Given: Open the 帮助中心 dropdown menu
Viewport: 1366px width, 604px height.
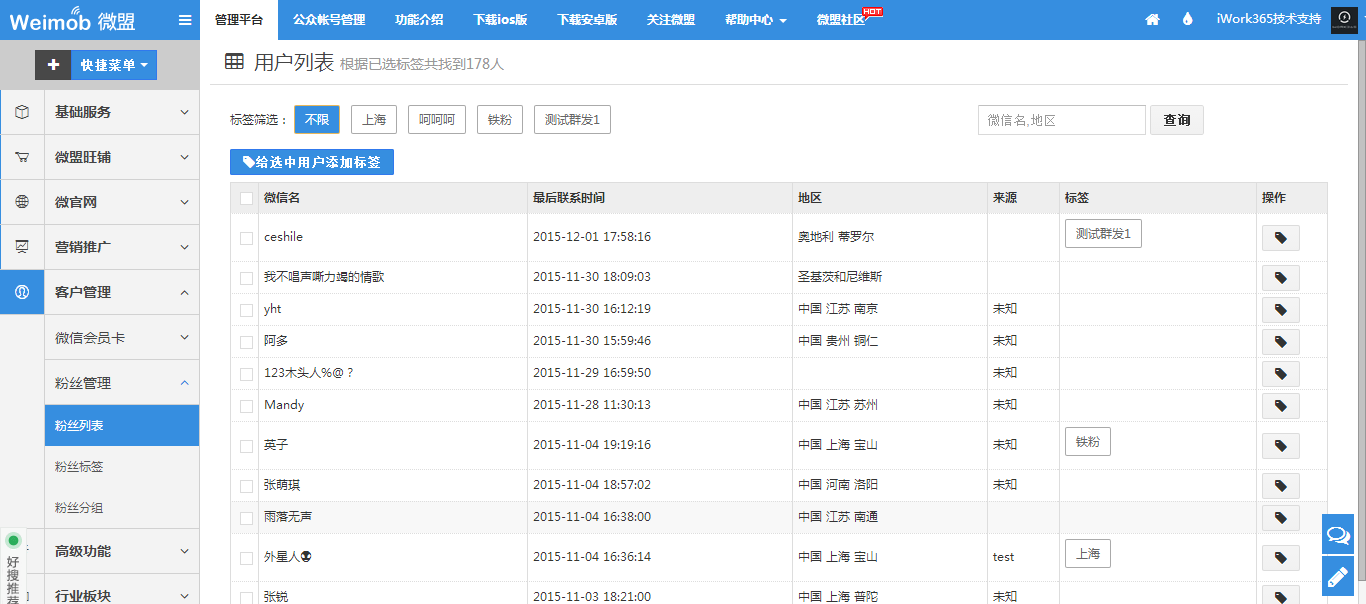Looking at the screenshot, I should click(755, 20).
